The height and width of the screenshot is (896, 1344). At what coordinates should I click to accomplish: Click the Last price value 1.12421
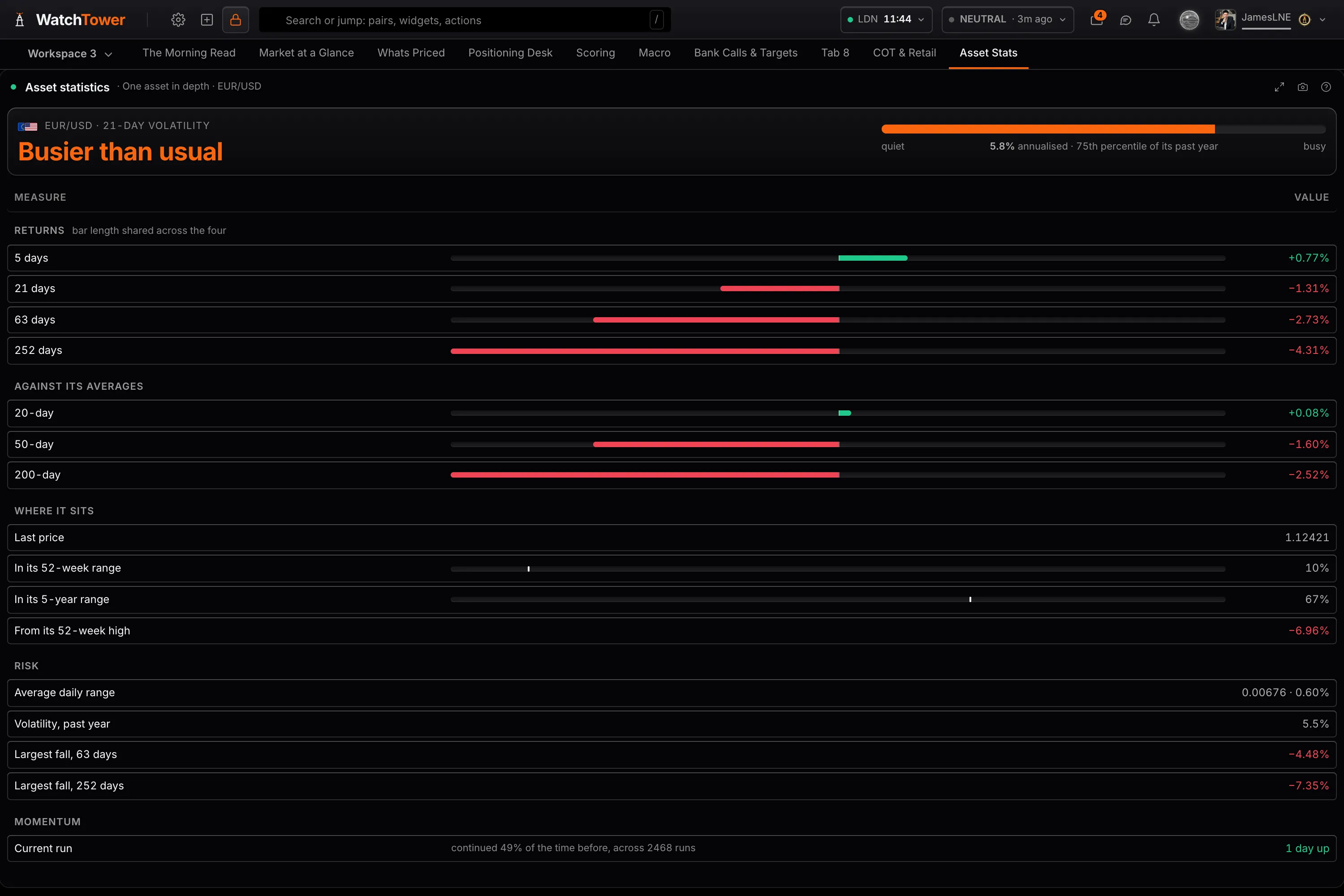pos(1307,538)
